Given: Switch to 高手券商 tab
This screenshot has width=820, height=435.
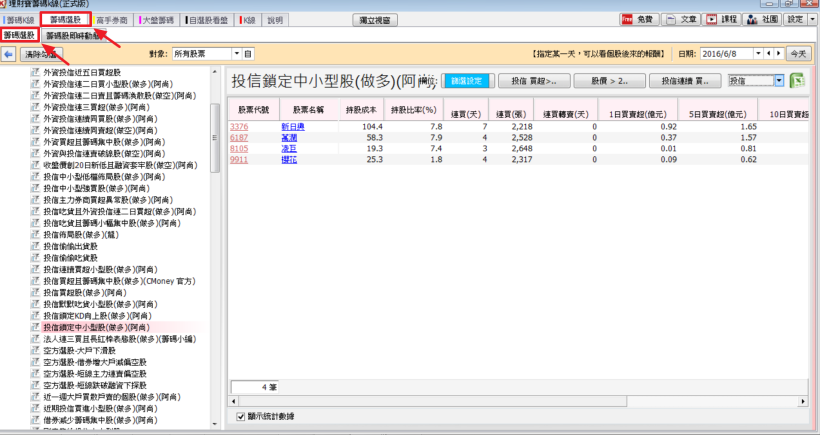Looking at the screenshot, I should click(110, 20).
